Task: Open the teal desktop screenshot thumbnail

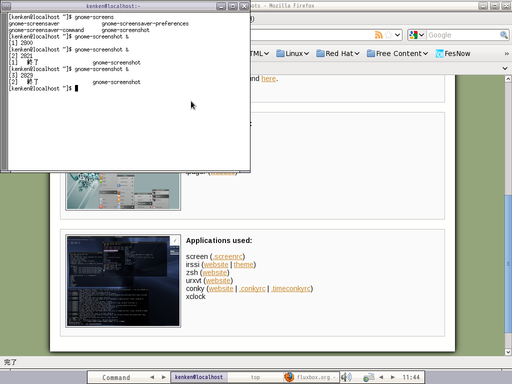Action: tap(123, 191)
